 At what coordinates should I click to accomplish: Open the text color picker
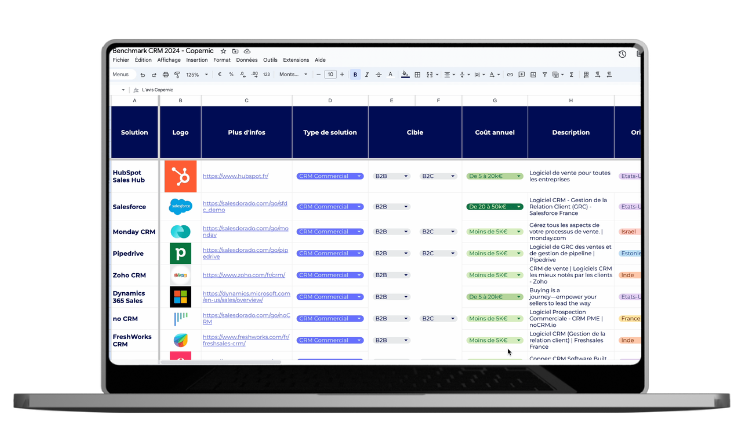(x=390, y=75)
